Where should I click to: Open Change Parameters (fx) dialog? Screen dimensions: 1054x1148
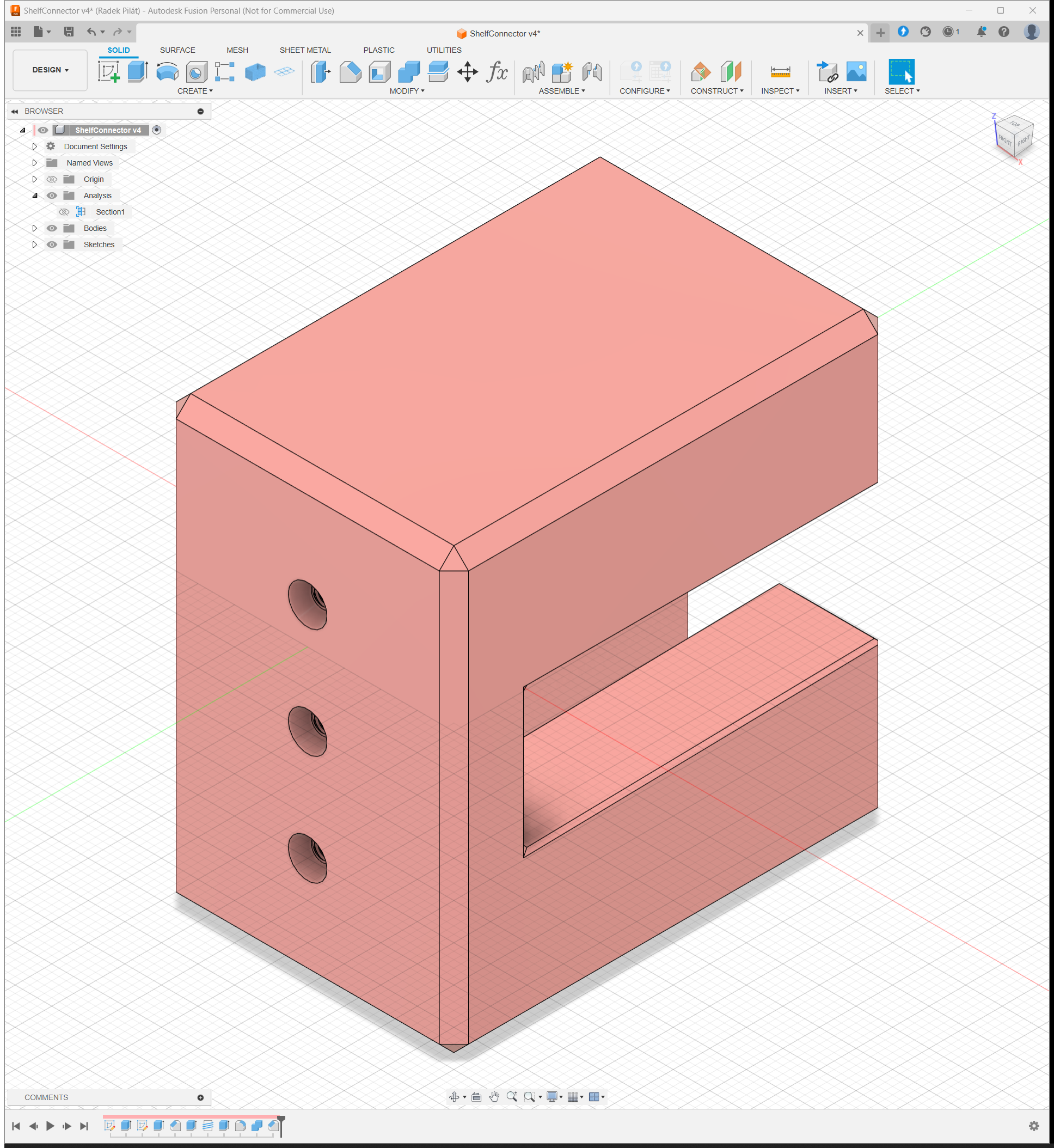(x=497, y=72)
